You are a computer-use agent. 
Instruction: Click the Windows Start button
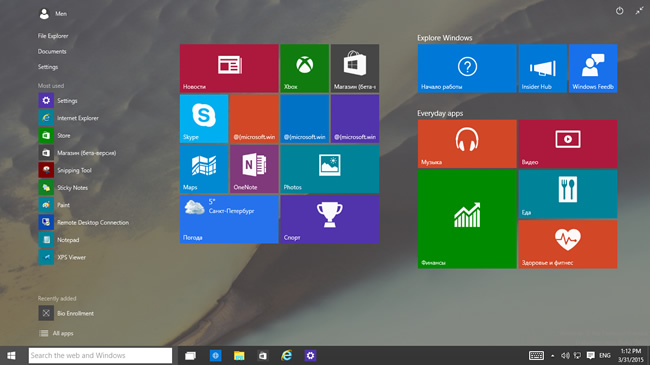pos(11,355)
